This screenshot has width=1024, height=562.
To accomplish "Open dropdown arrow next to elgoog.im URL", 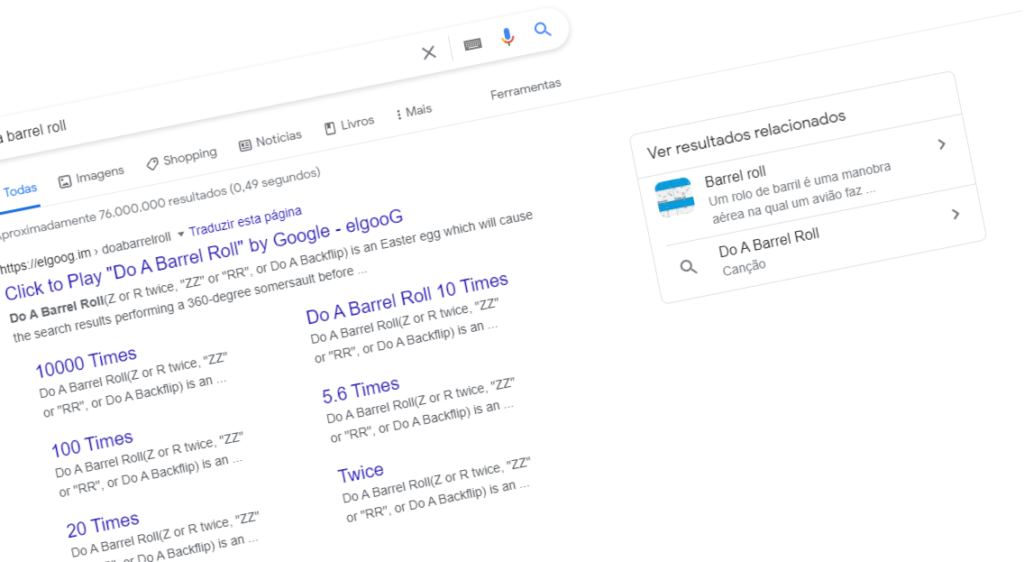I will click(x=181, y=234).
